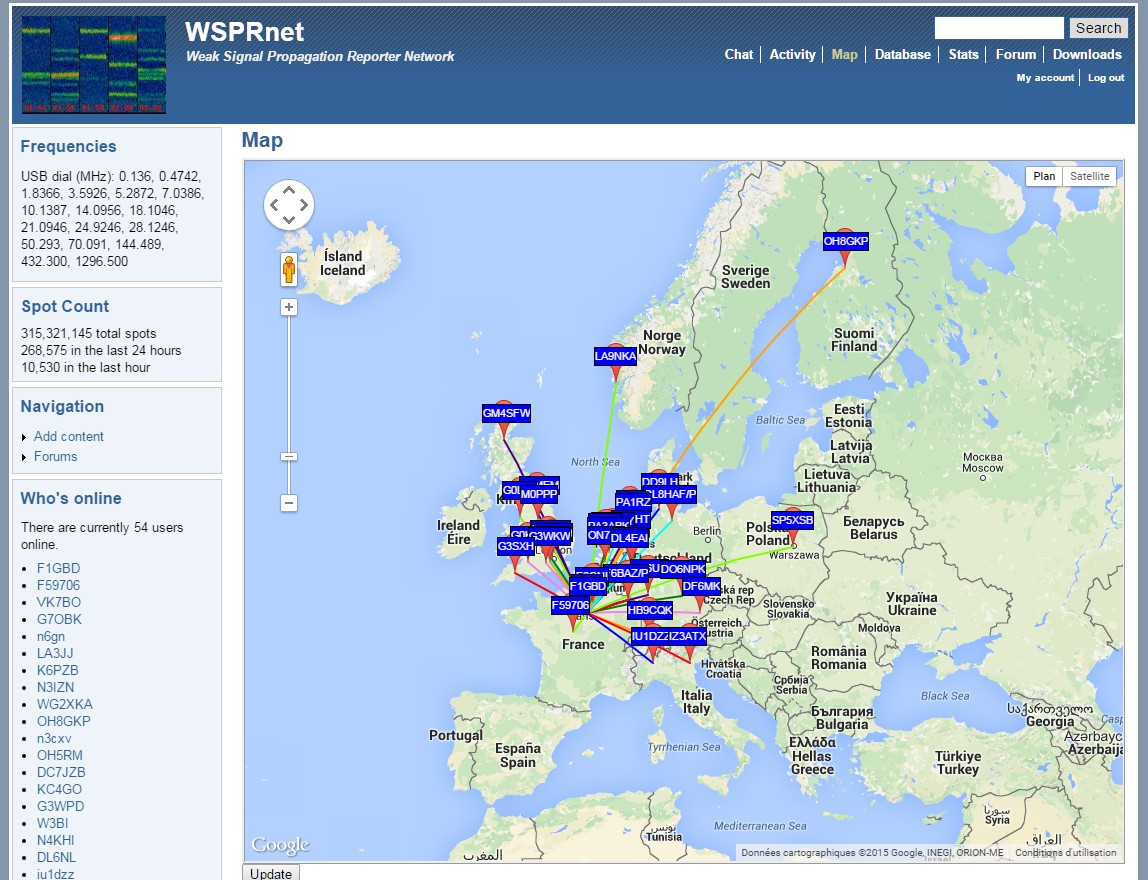This screenshot has width=1148, height=880.
Task: Open Conditions d'utilisation map link
Action: (1065, 852)
